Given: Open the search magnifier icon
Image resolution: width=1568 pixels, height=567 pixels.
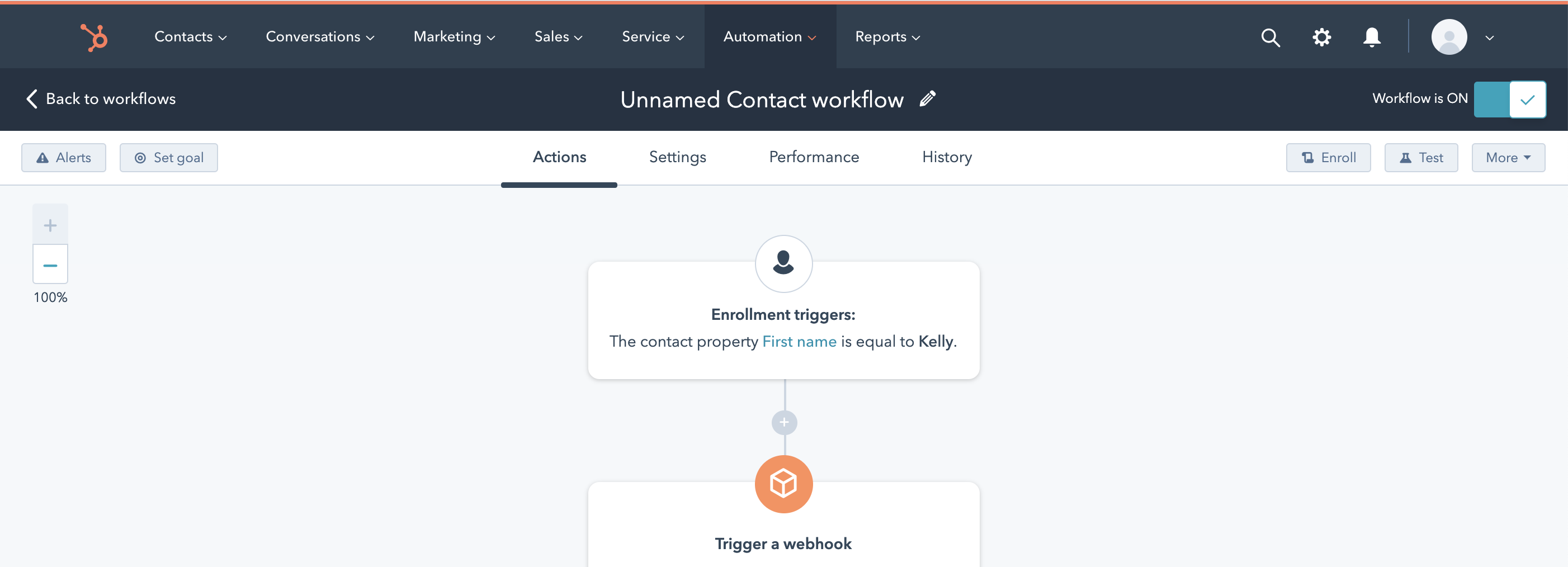Looking at the screenshot, I should click(x=1271, y=37).
